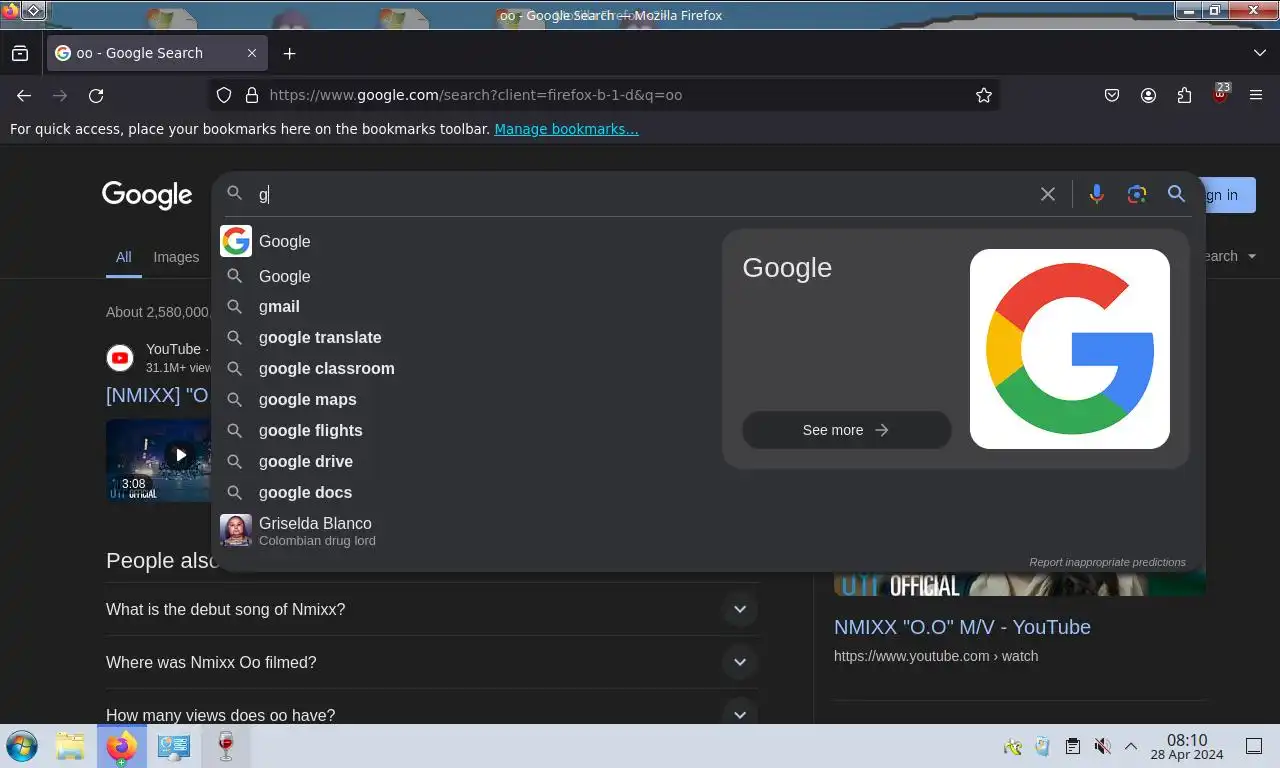Bookmark this page with the star
The image size is (1280, 768).
coord(984,95)
